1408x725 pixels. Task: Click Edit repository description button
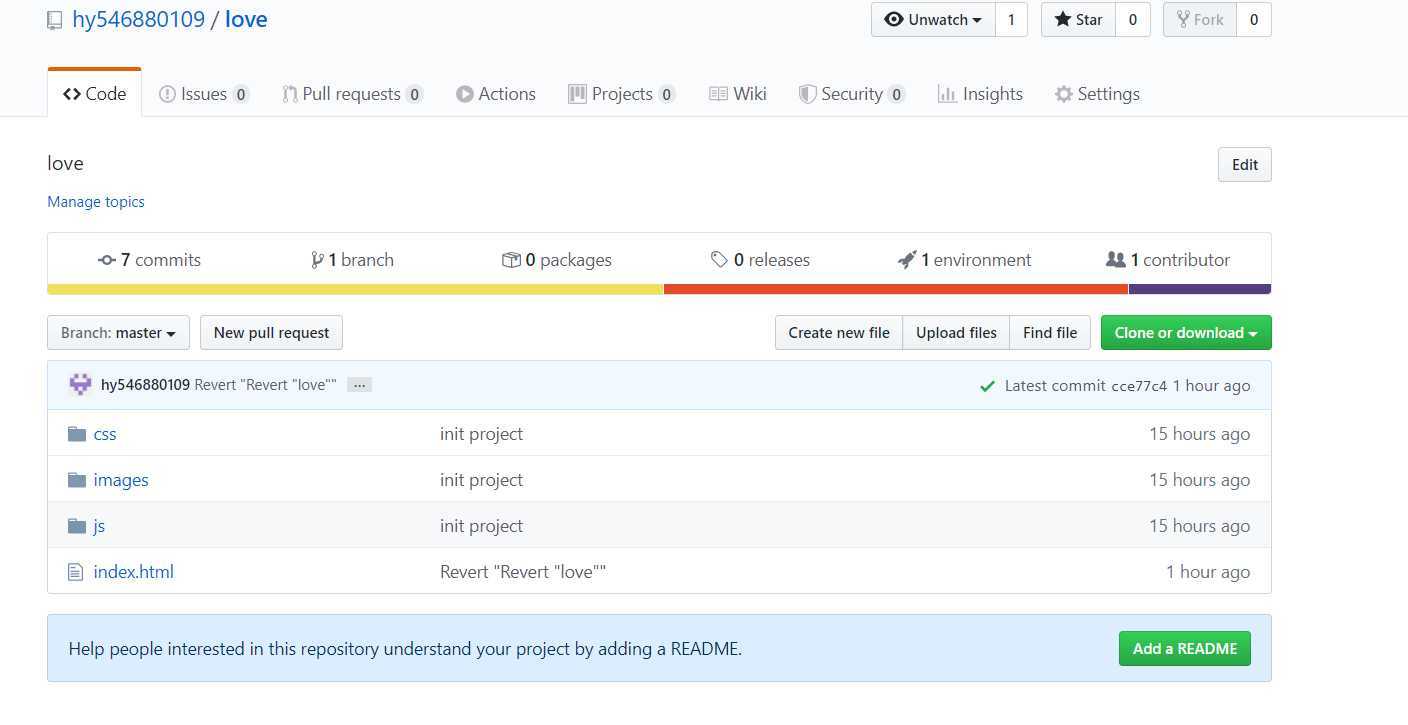[1245, 165]
